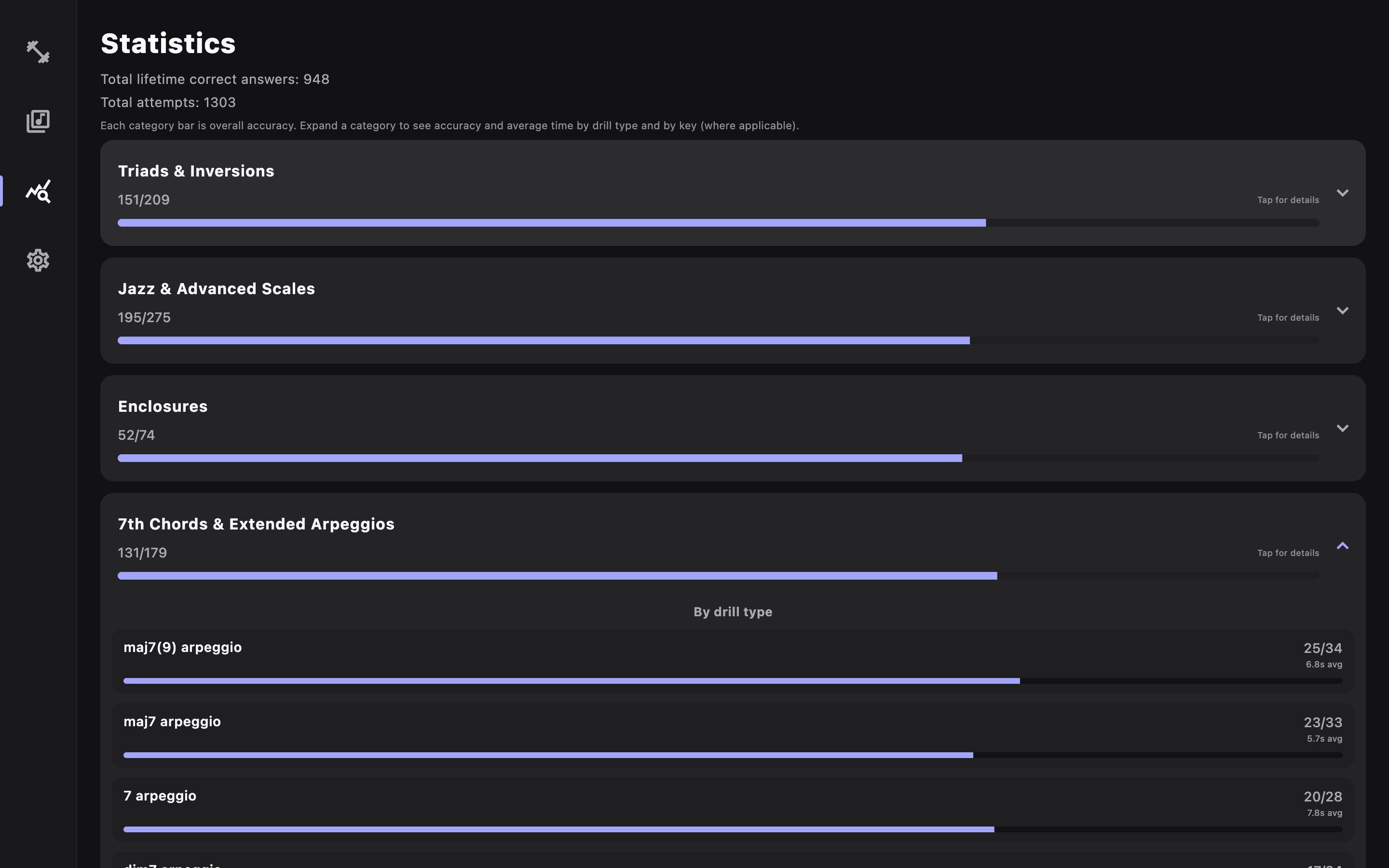Click Tap for details on Jazz Scales
This screenshot has height=868, width=1389.
click(1287, 317)
